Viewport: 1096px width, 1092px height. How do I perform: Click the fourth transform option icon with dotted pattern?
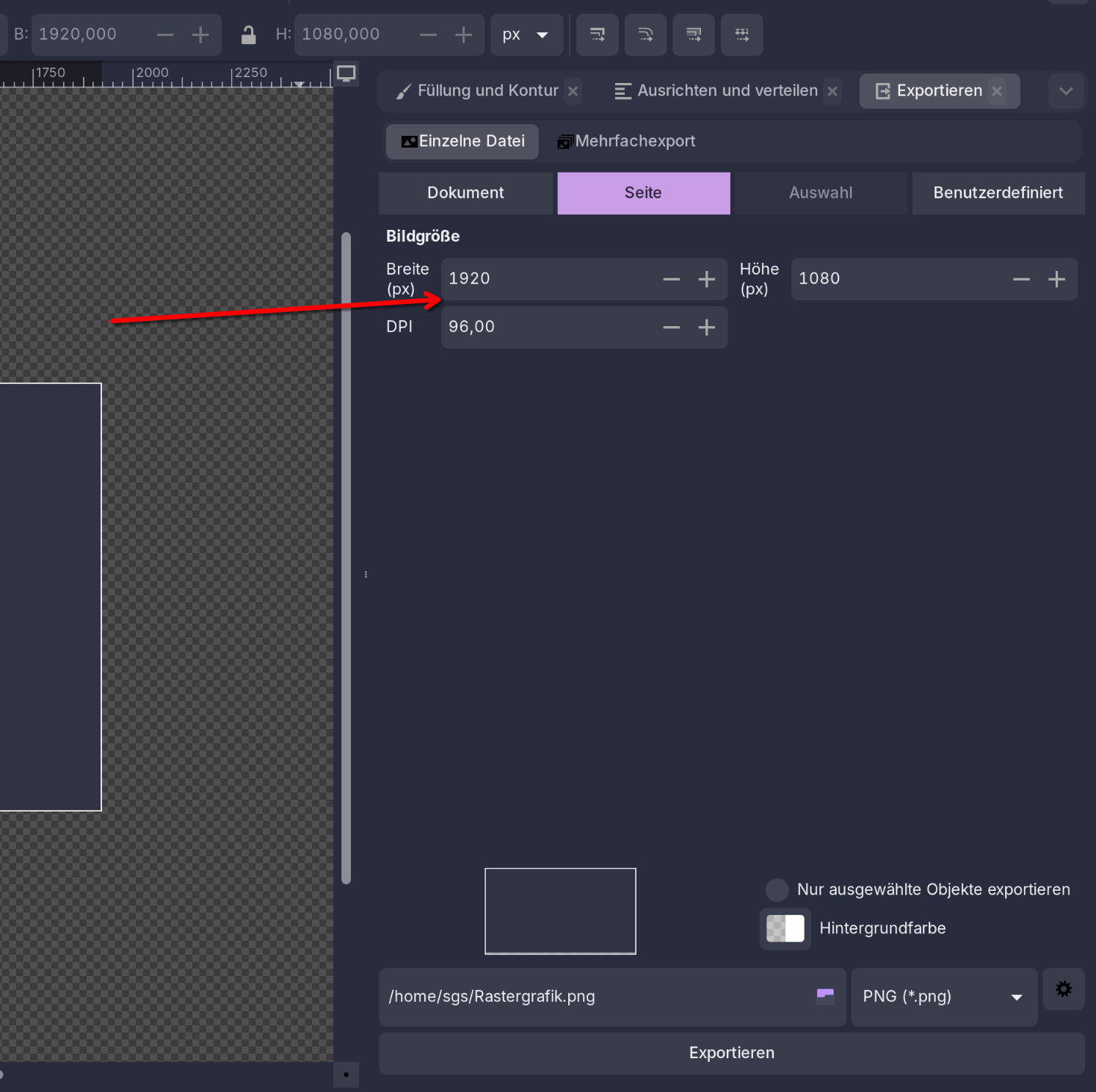(x=741, y=35)
